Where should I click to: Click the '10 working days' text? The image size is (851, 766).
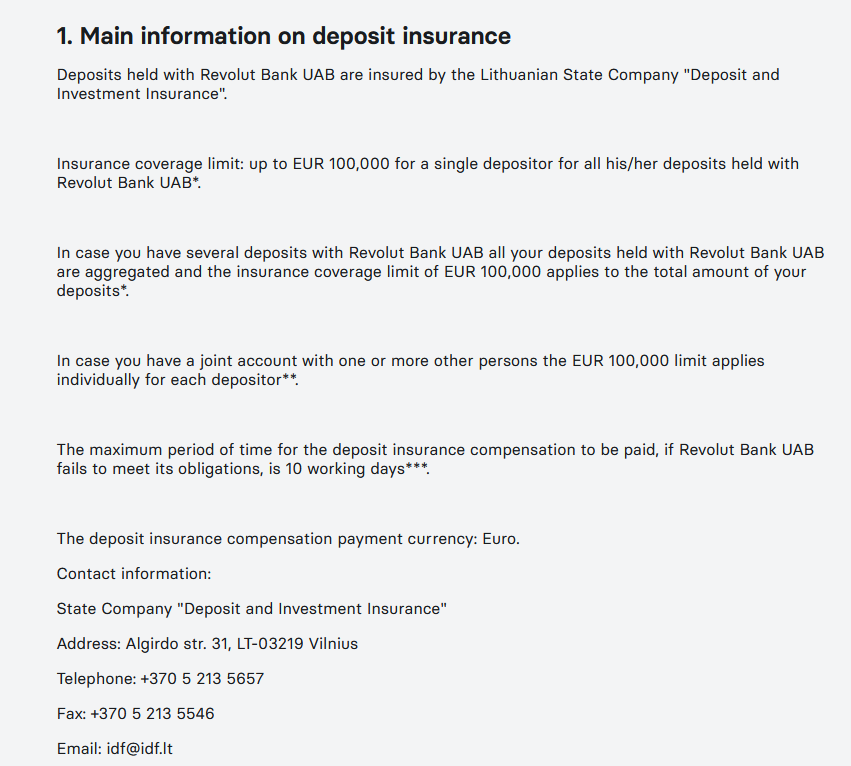[x=345, y=469]
